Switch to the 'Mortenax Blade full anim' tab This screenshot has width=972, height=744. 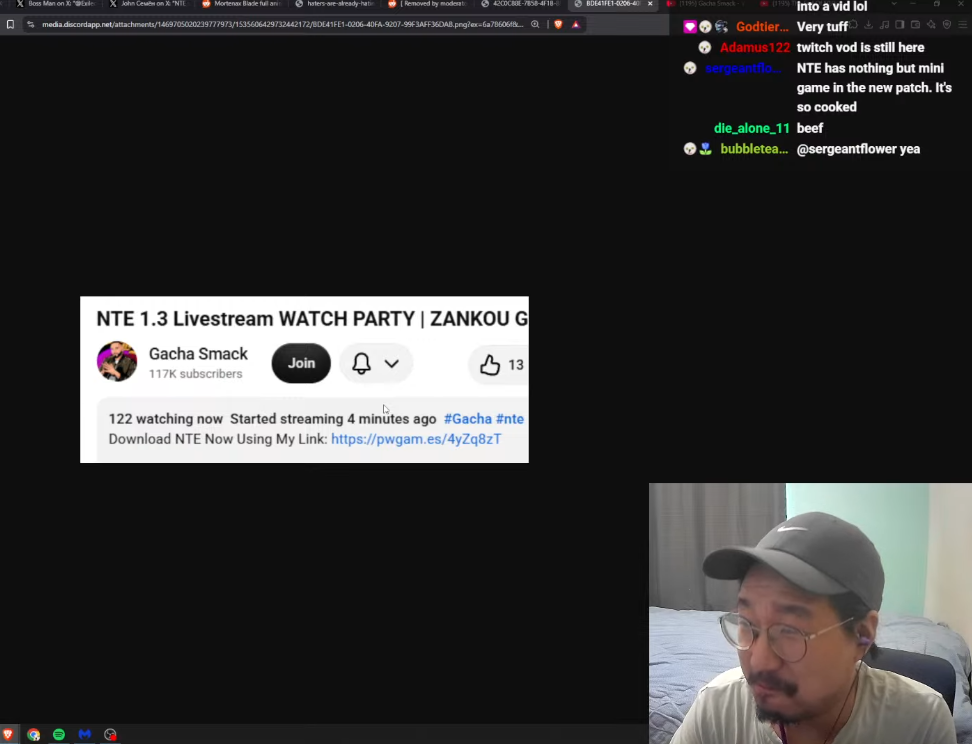pyautogui.click(x=242, y=4)
